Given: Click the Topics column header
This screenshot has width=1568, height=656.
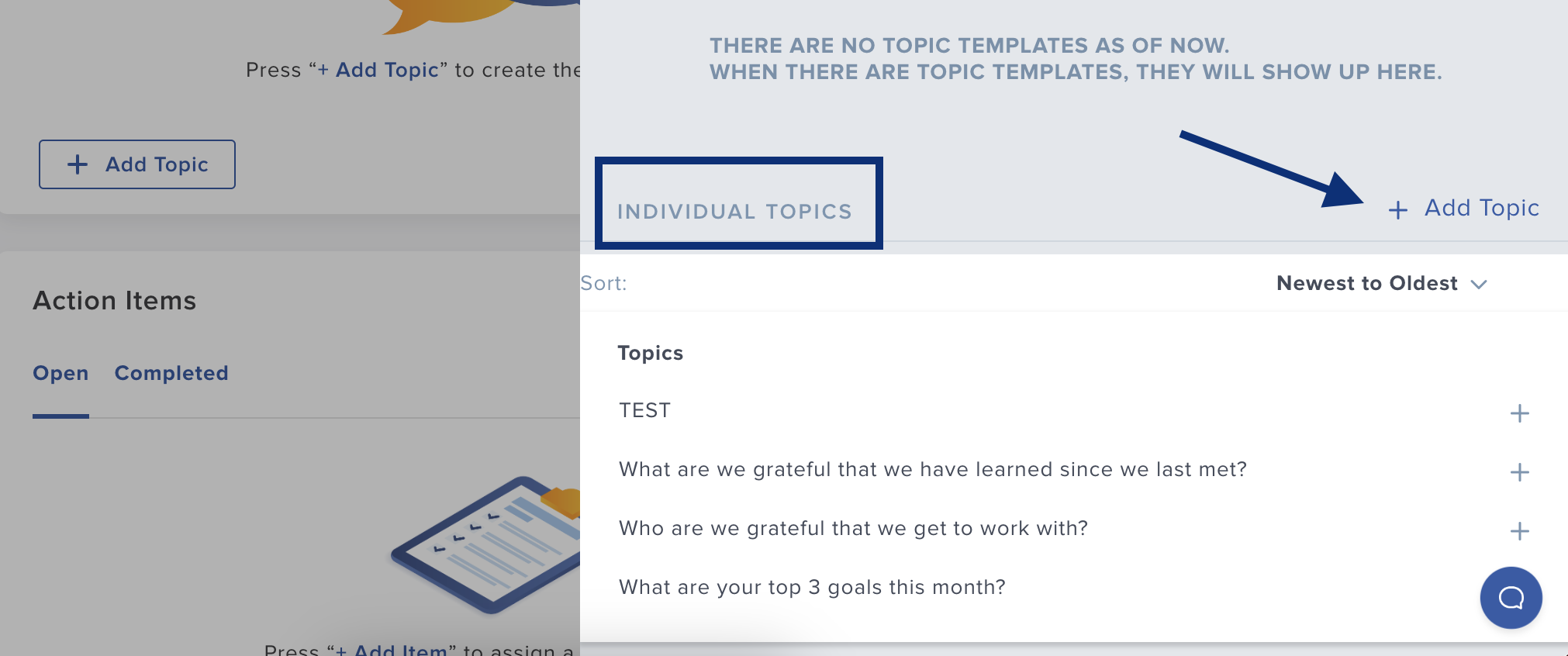Looking at the screenshot, I should coord(650,353).
